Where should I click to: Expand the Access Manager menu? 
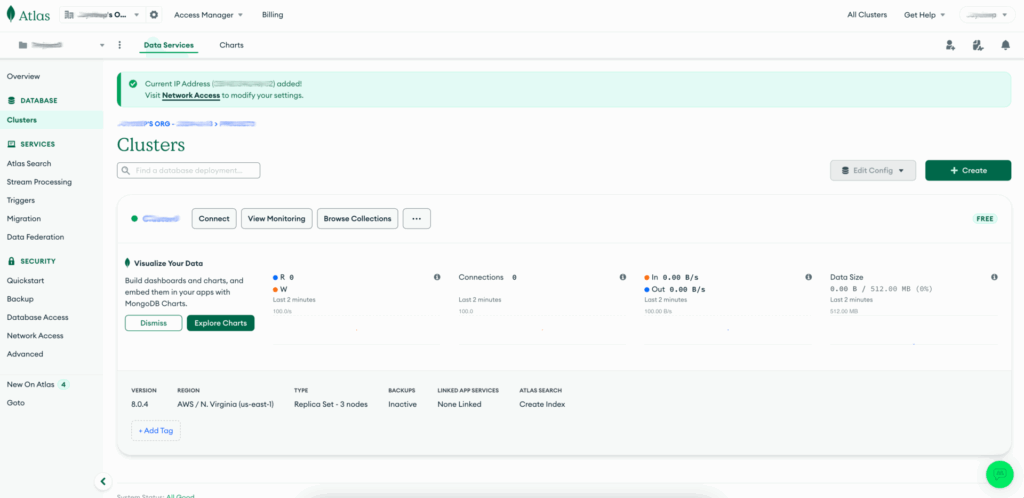(208, 14)
